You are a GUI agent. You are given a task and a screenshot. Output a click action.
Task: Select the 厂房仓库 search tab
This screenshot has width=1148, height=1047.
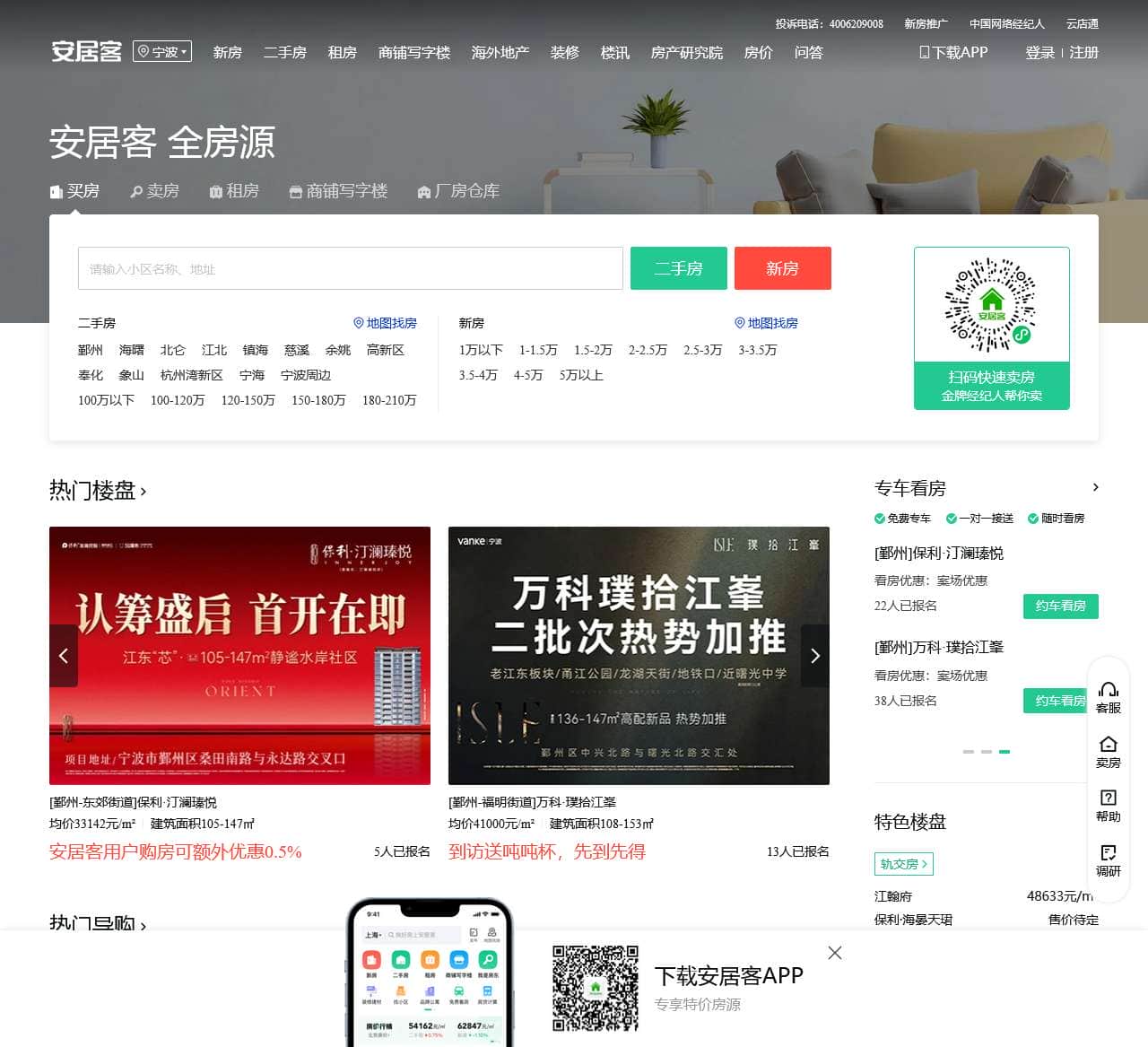point(459,191)
